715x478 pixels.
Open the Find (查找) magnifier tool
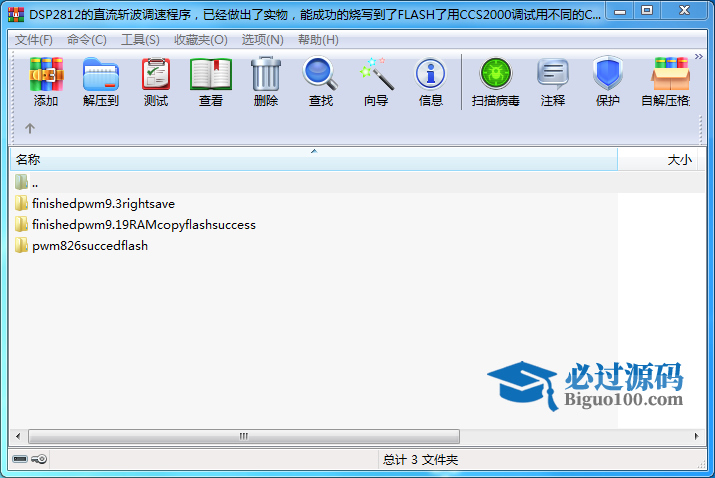[321, 81]
